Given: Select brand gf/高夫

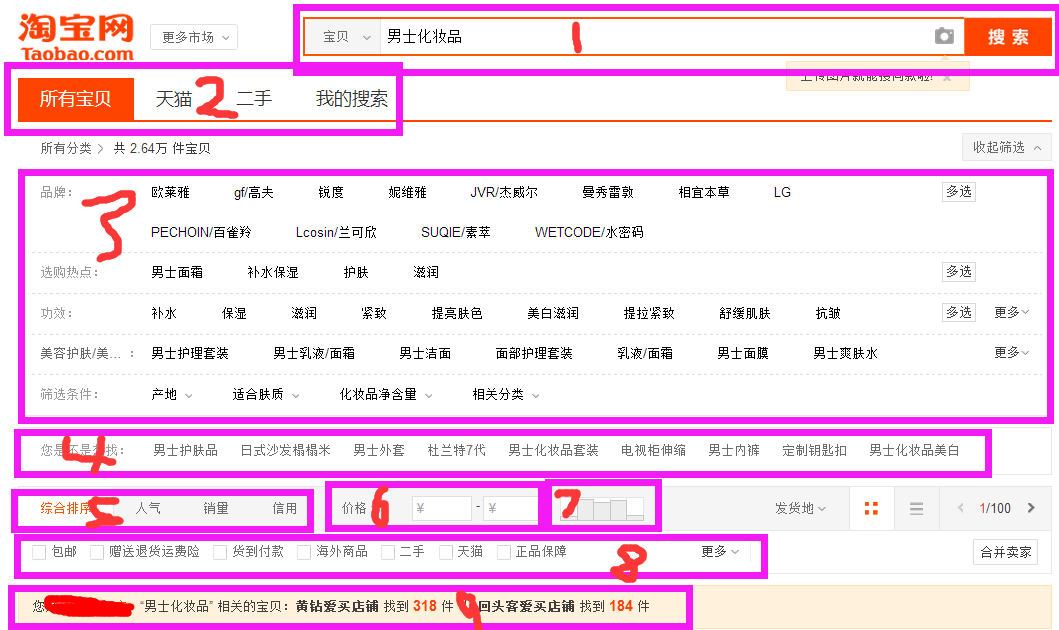Looking at the screenshot, I should tap(253, 192).
